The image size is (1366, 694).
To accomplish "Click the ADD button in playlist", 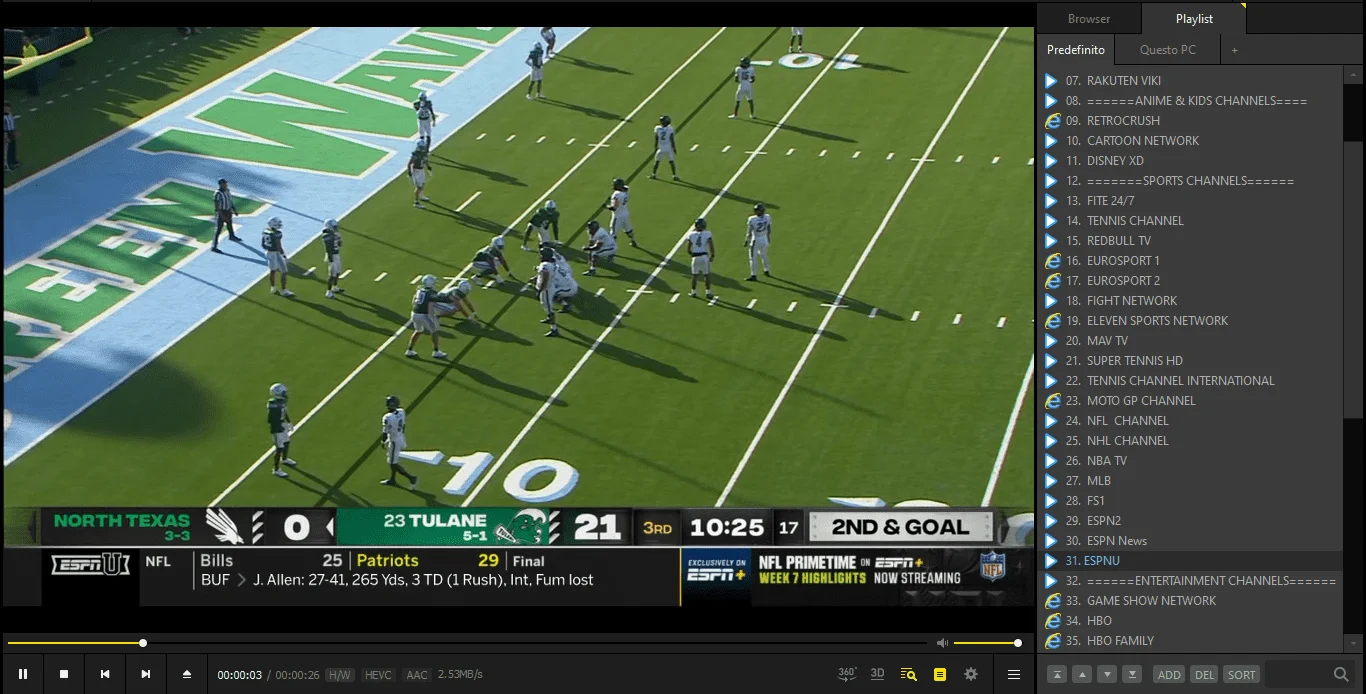I will [1169, 674].
